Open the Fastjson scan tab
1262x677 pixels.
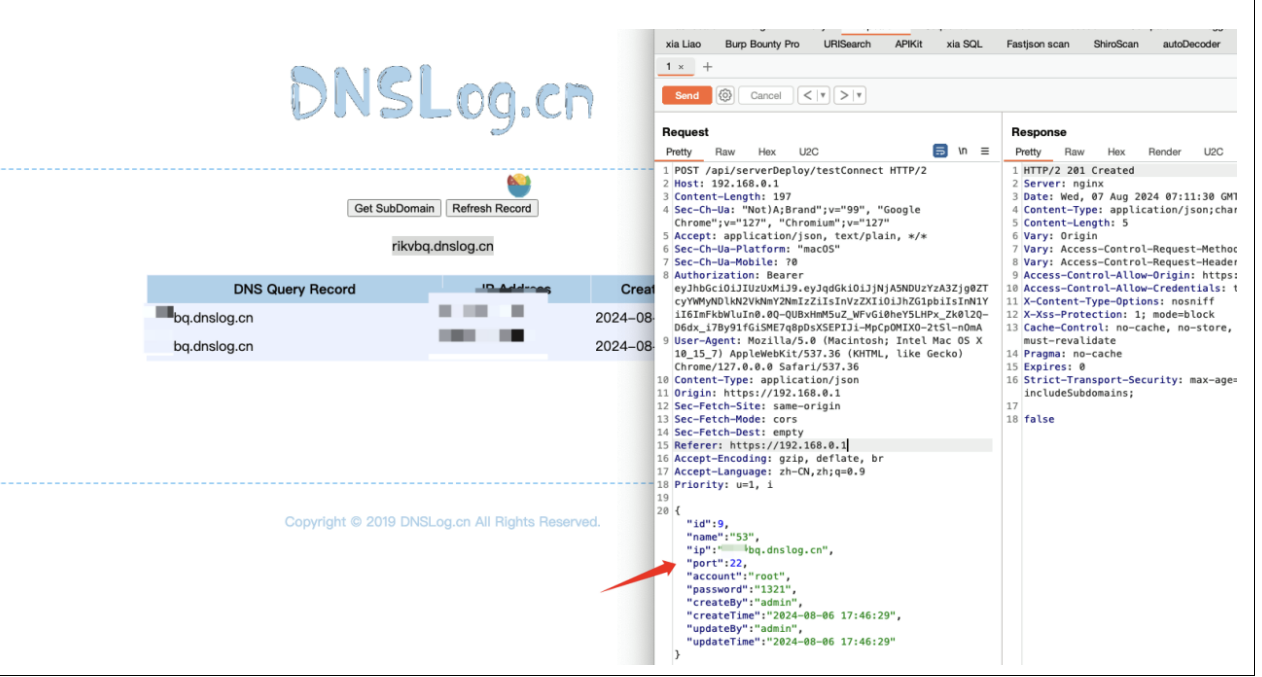click(x=1038, y=44)
